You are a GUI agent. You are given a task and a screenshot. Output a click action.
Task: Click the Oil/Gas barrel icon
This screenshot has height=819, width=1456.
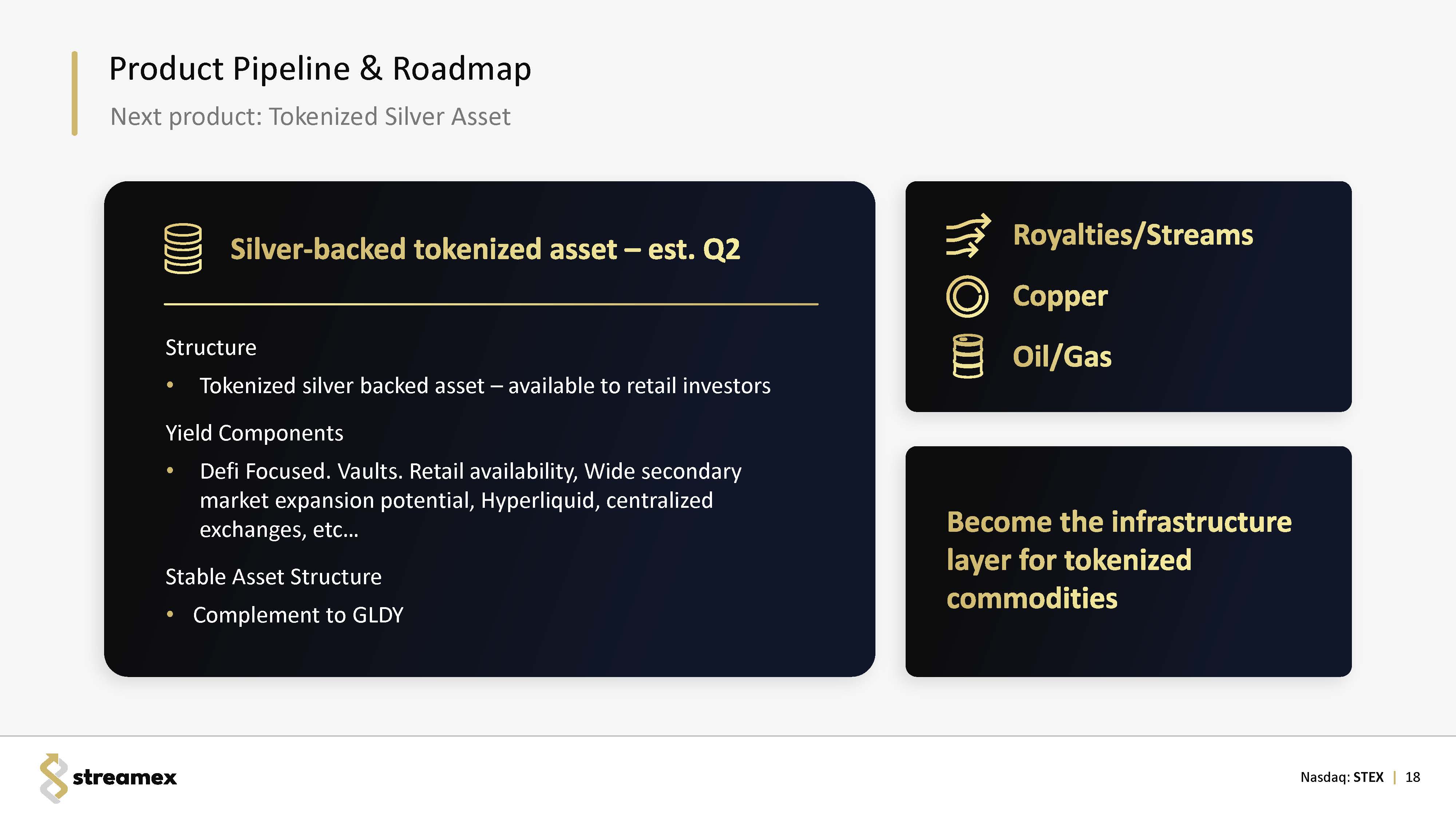click(968, 356)
